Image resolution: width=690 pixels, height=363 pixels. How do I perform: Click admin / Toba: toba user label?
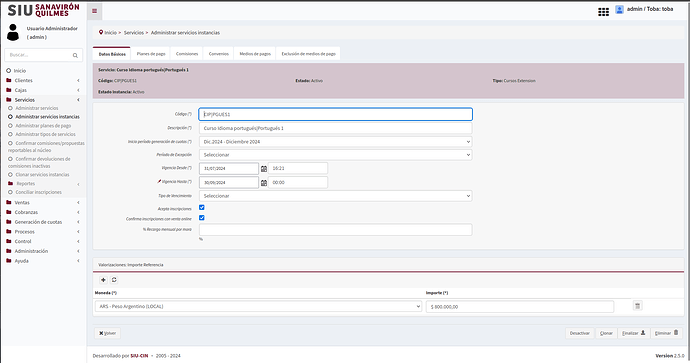(650, 9)
